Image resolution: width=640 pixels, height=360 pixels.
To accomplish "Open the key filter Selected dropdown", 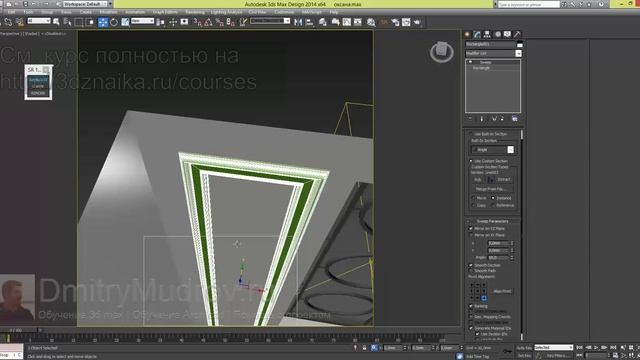I will tap(554, 348).
